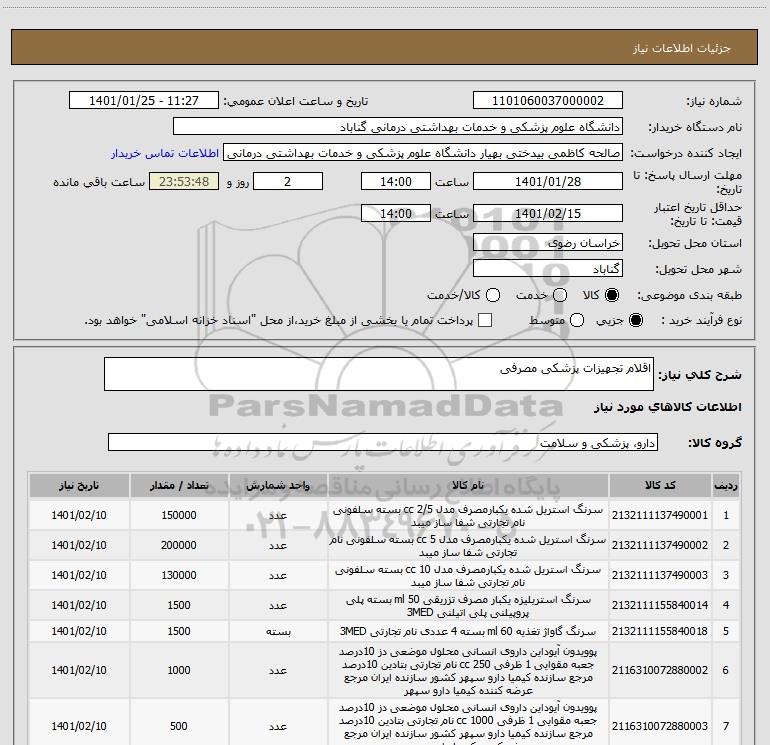The image size is (770, 745).
Task: Toggle the Islamic treasury bonds payment checkbox
Action: [x=485, y=320]
